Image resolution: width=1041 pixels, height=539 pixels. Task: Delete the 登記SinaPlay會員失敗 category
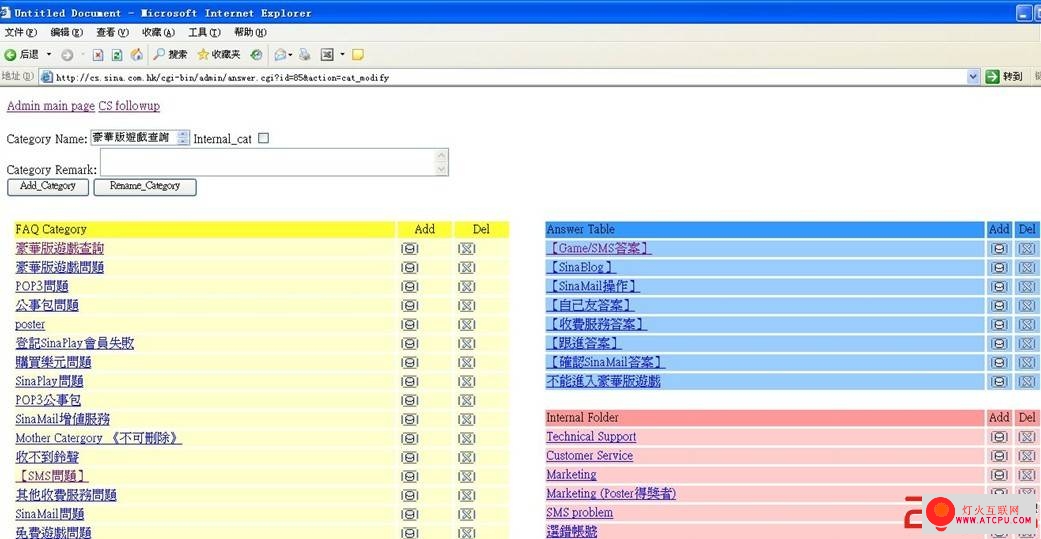pyautogui.click(x=467, y=343)
